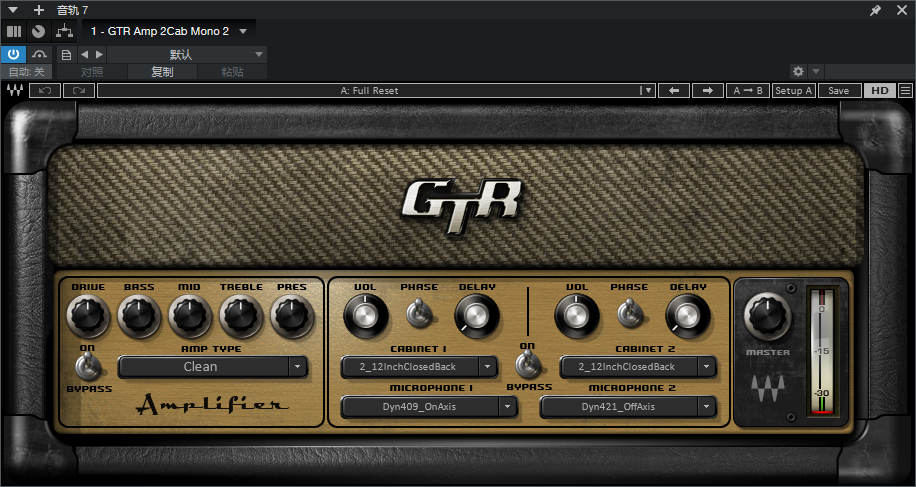
Task: Click the 粘贴 paste button
Action: coord(232,72)
